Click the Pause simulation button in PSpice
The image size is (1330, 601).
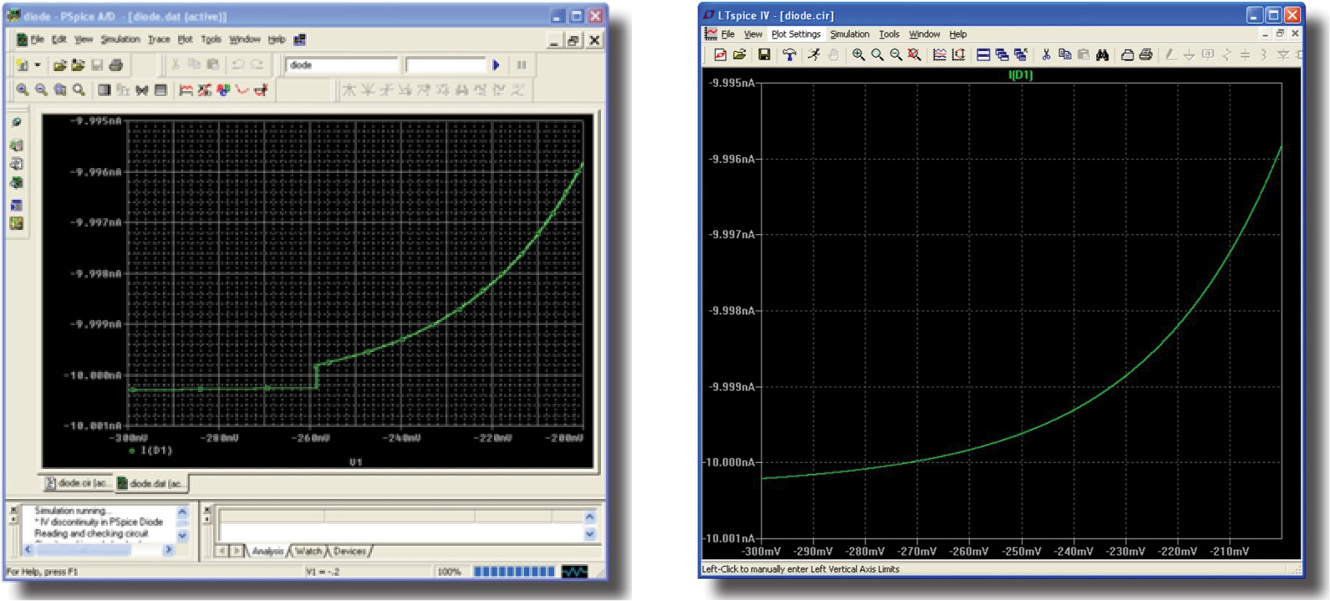click(x=521, y=65)
